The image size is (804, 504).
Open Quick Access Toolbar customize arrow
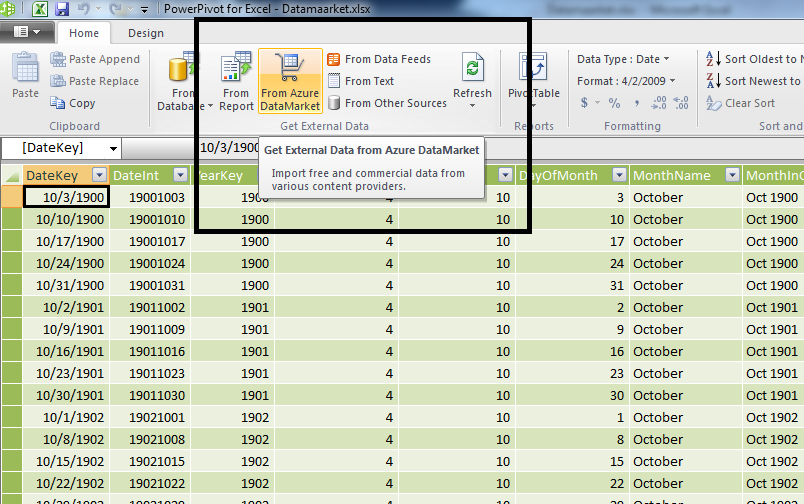(x=145, y=9)
